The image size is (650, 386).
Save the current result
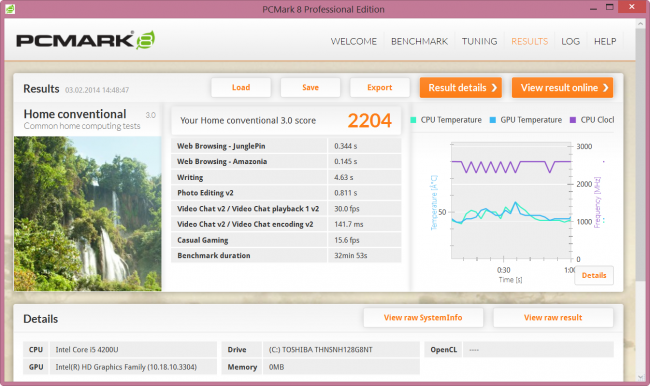point(310,87)
